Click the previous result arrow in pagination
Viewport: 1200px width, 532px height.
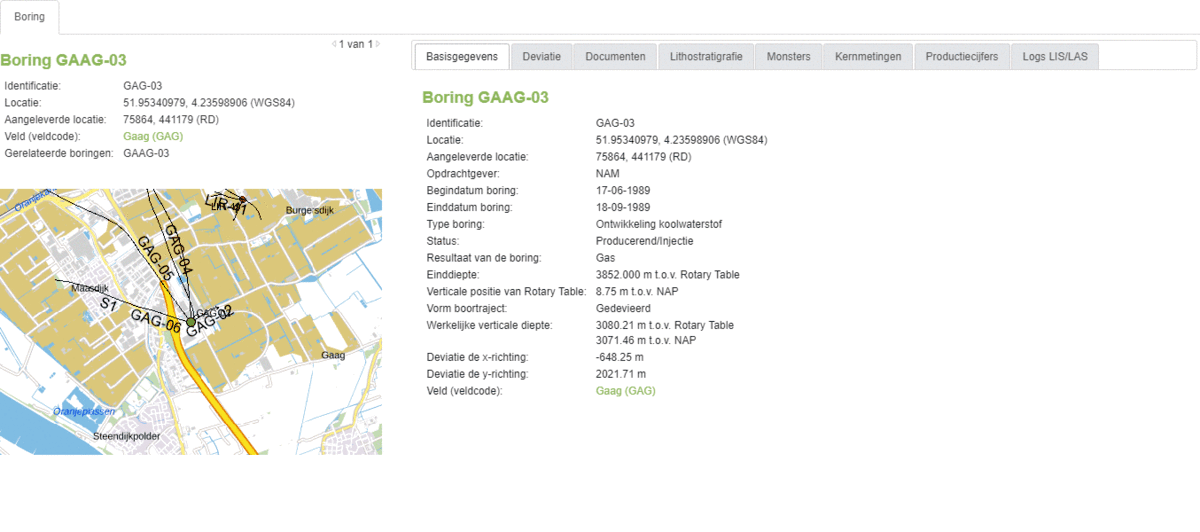[334, 44]
